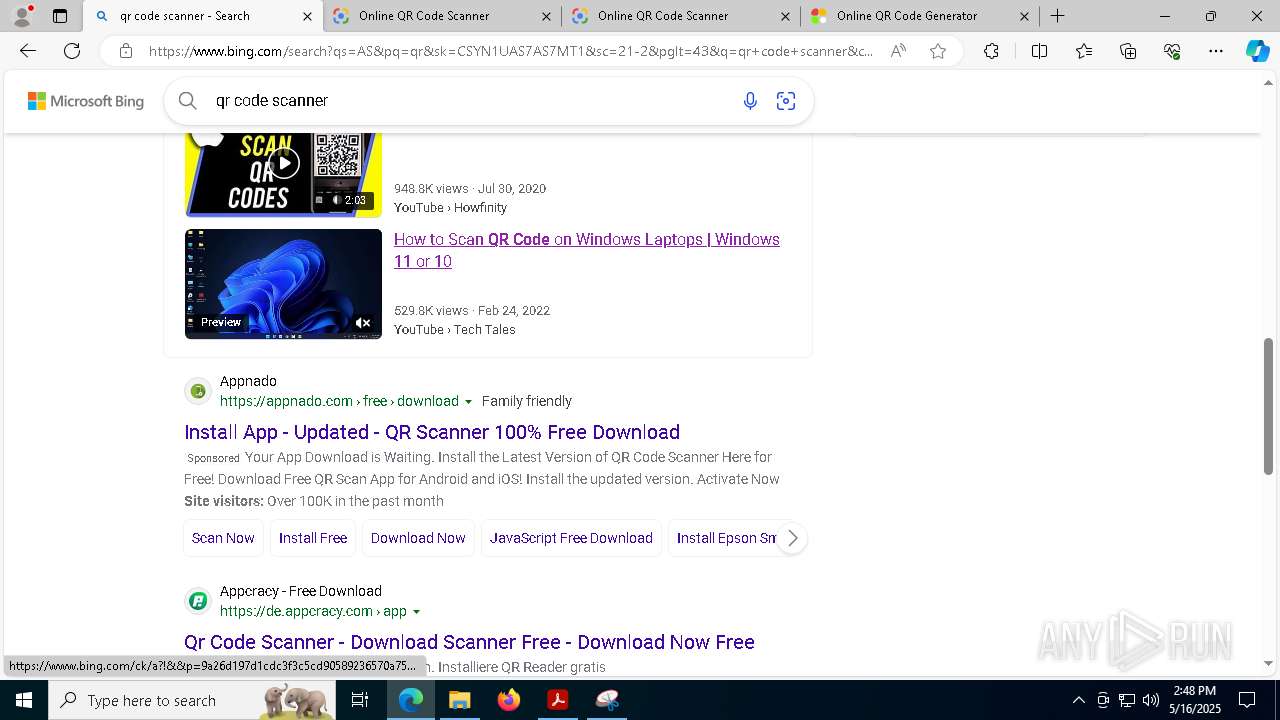The width and height of the screenshot is (1280, 720).
Task: Click 'YouTube › Howfinity' source text
Action: (450, 208)
